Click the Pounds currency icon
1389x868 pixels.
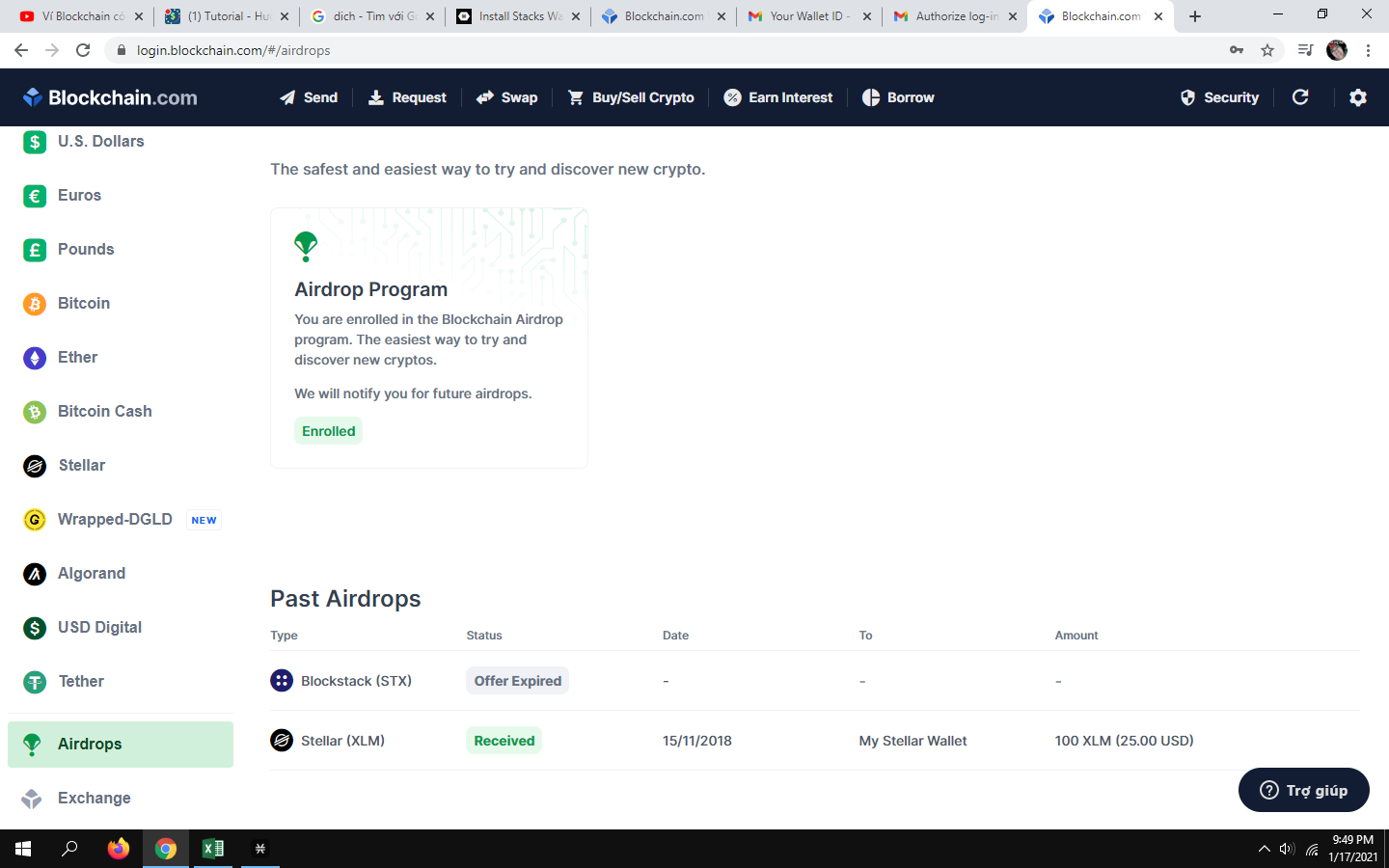35,250
